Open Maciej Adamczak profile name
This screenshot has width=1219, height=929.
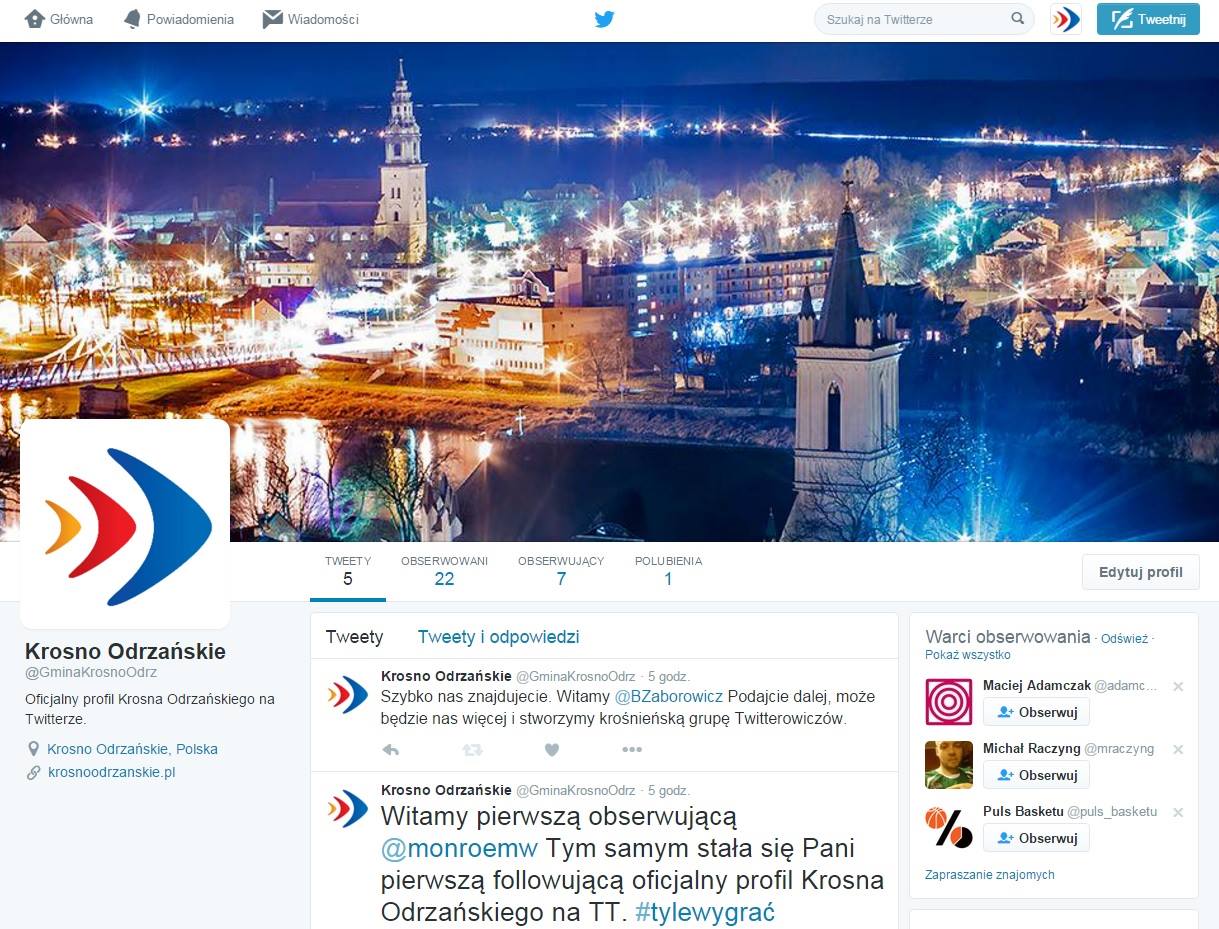pyautogui.click(x=1037, y=685)
